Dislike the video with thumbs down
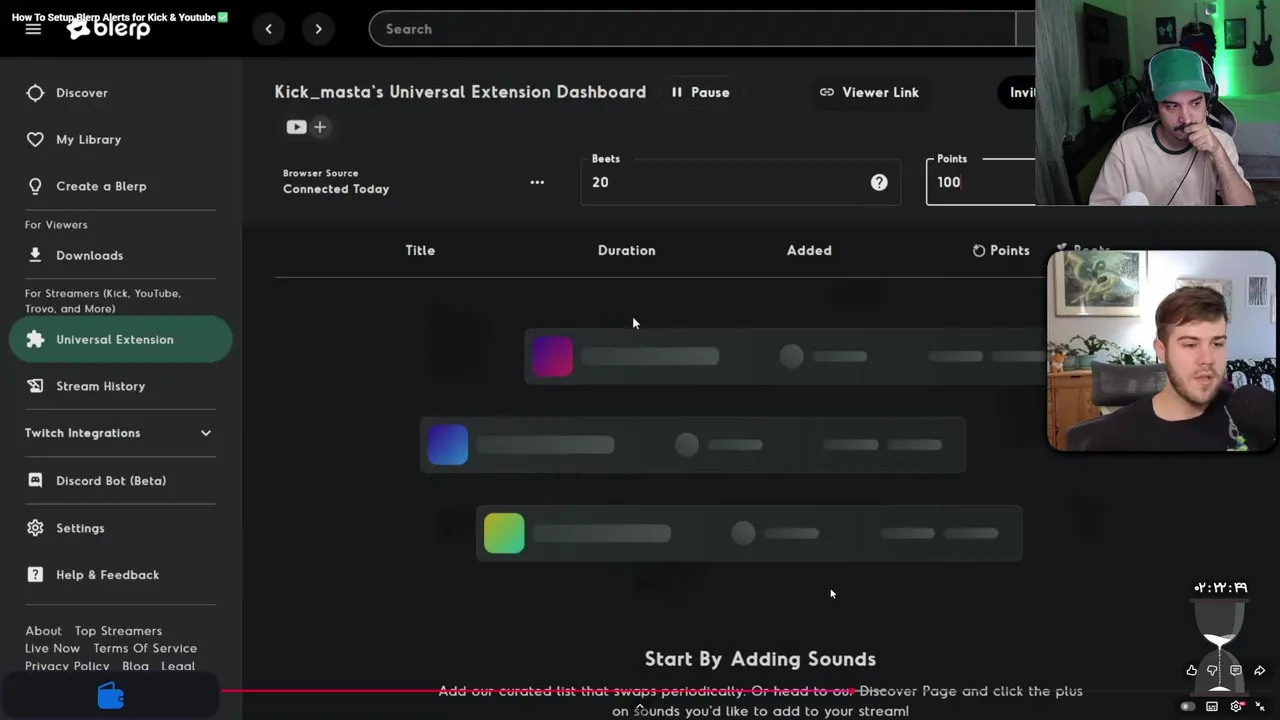The height and width of the screenshot is (720, 1280). point(1213,671)
